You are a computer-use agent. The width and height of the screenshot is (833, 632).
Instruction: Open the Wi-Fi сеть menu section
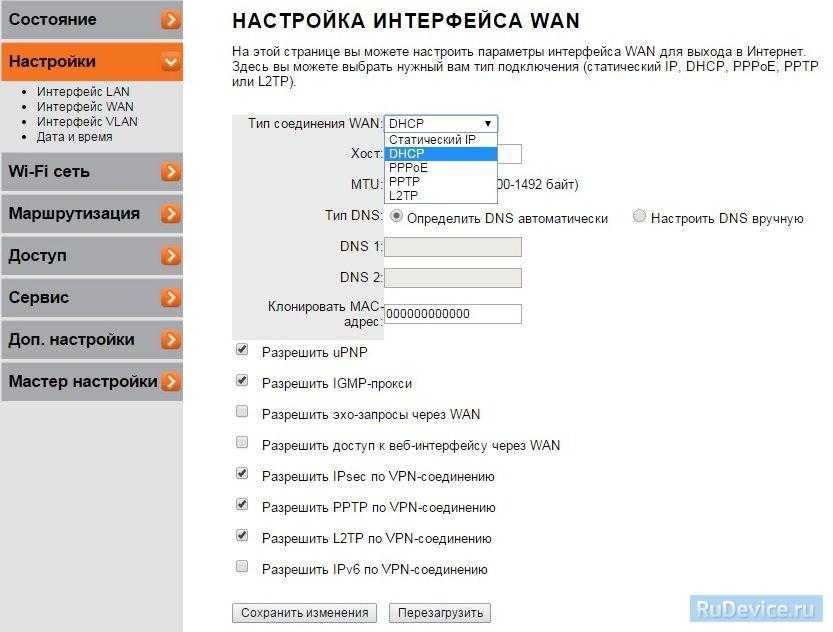[x=92, y=172]
